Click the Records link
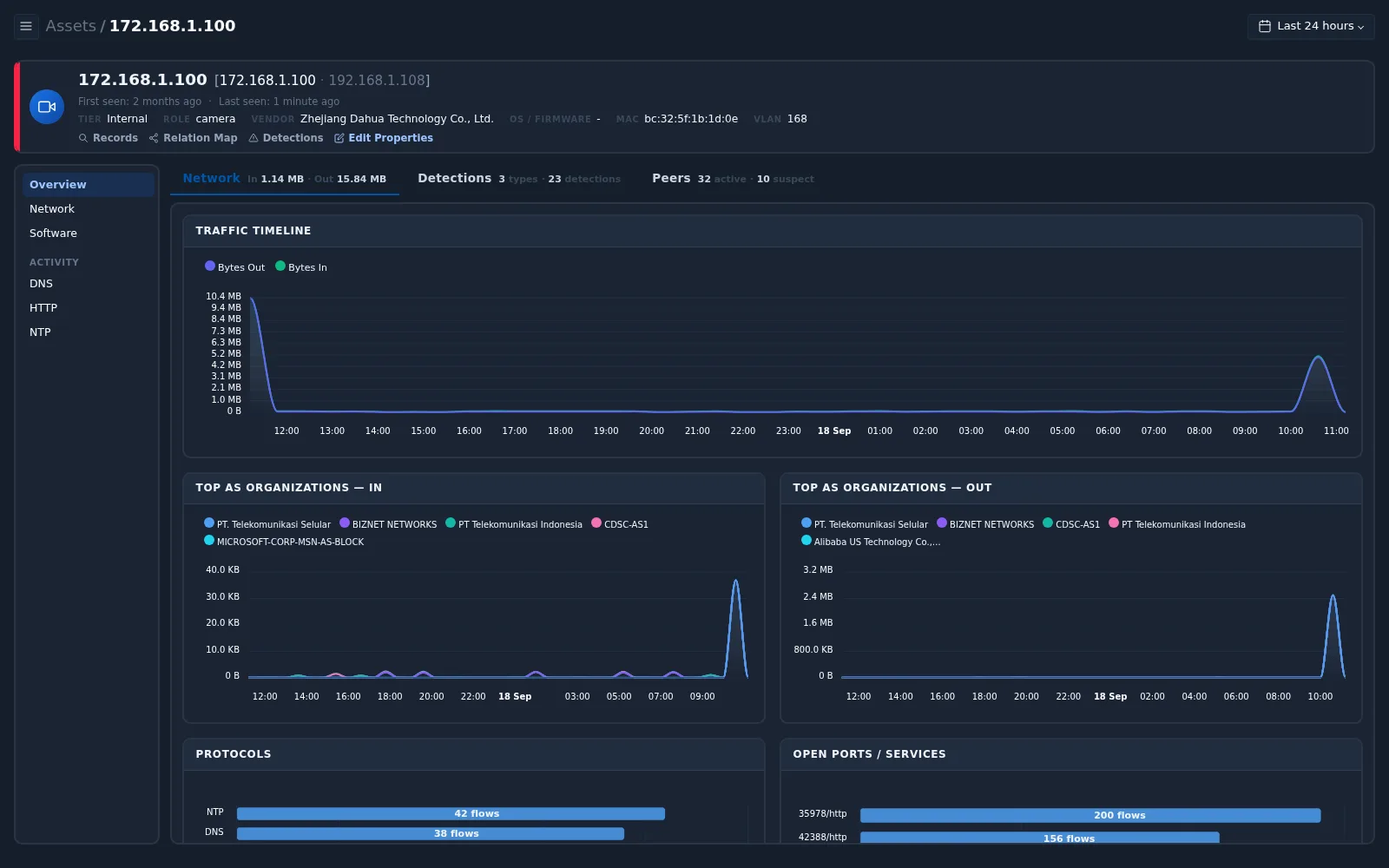The width and height of the screenshot is (1389, 868). [x=109, y=138]
